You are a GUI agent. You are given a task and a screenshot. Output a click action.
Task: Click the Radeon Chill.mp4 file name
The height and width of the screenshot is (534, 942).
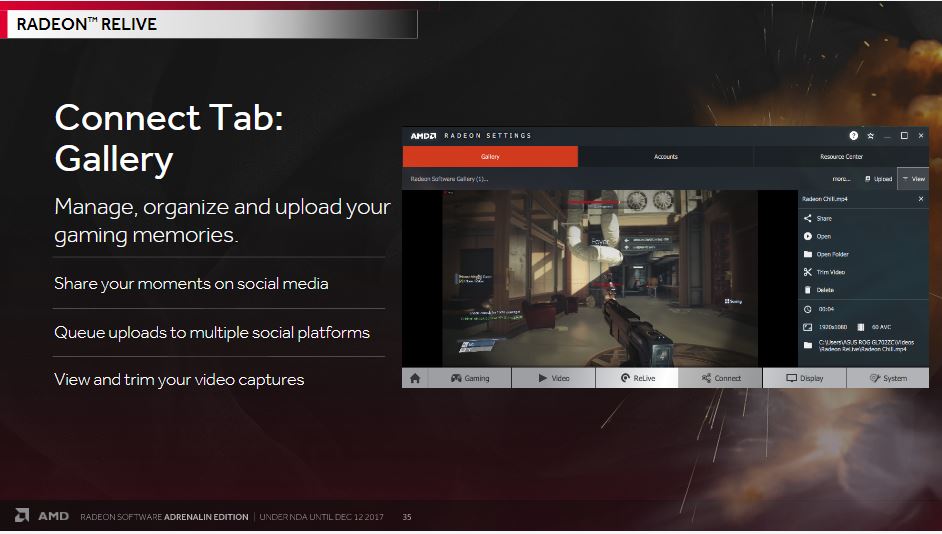pos(825,199)
